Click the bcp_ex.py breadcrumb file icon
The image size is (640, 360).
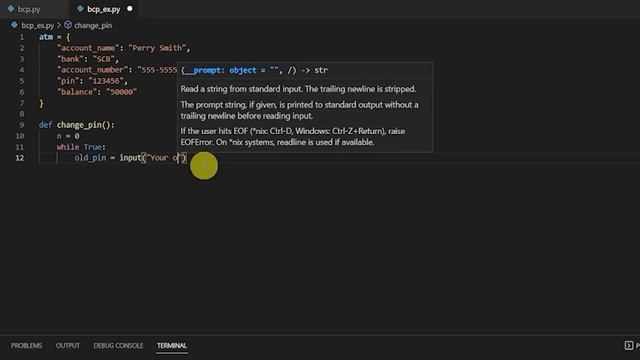tap(14, 25)
